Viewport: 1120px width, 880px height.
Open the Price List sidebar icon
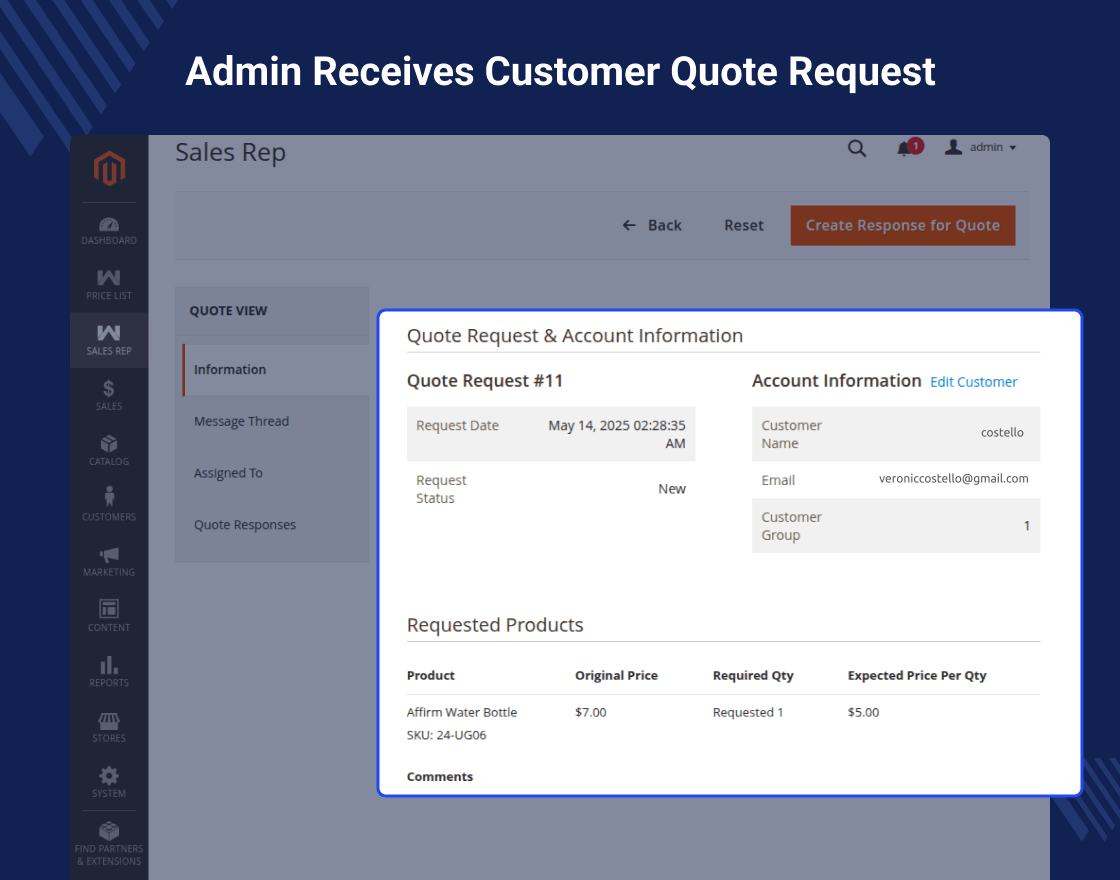coord(109,279)
